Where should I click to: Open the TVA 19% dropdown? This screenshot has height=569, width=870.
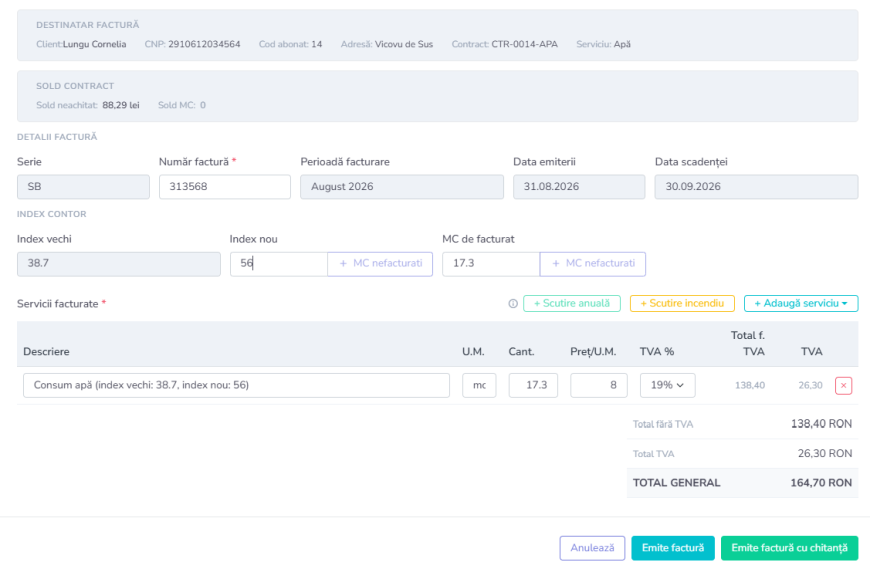coord(667,385)
